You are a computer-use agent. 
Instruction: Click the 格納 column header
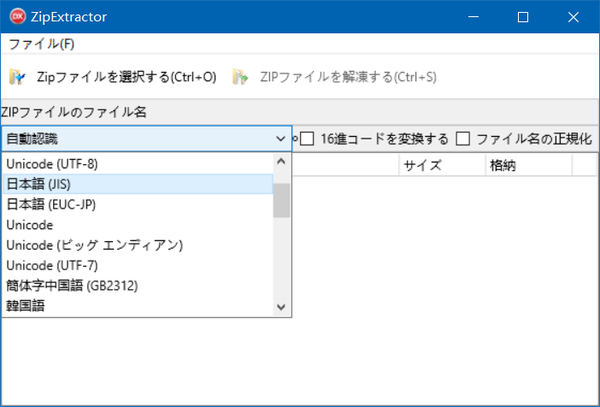(x=529, y=165)
